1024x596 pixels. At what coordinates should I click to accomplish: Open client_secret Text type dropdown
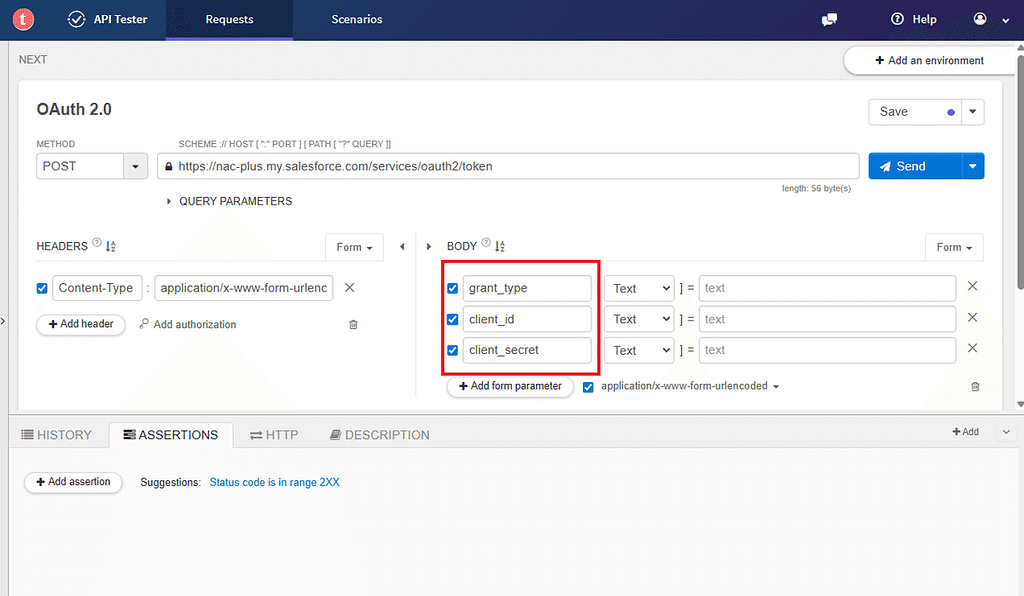[639, 350]
